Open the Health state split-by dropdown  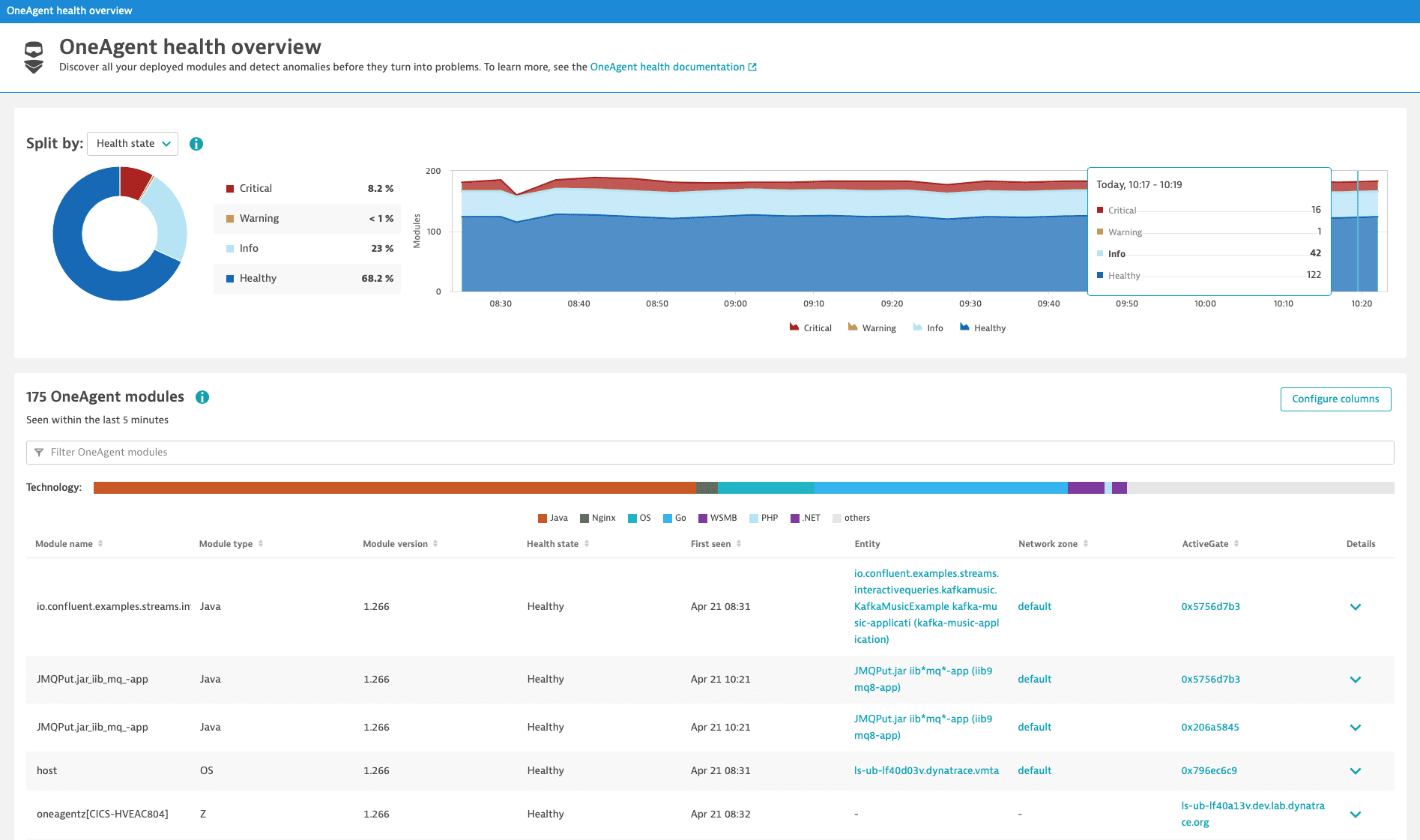pyautogui.click(x=133, y=144)
